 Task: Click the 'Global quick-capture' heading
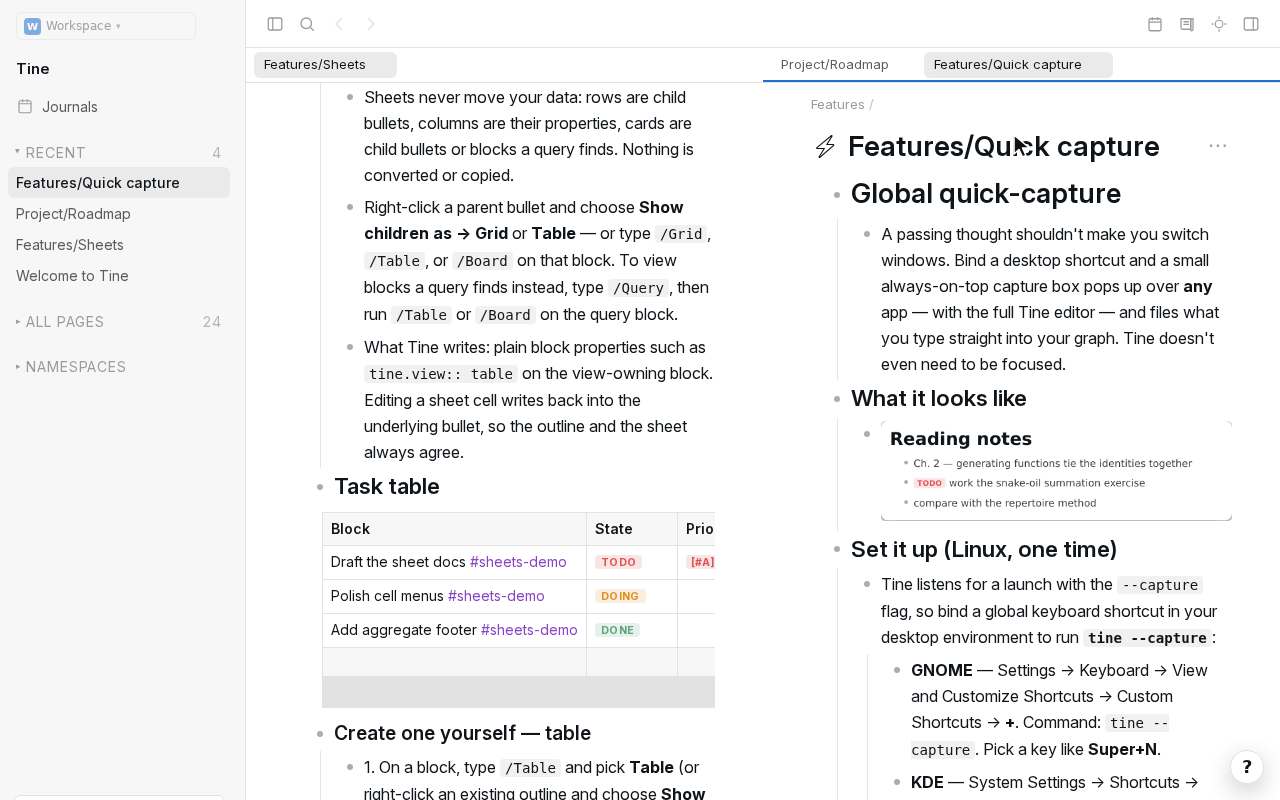click(x=986, y=194)
